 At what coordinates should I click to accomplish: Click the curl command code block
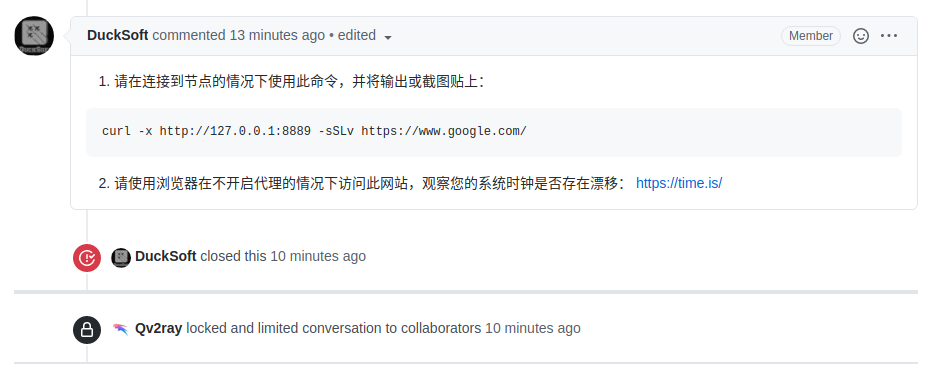coord(494,132)
